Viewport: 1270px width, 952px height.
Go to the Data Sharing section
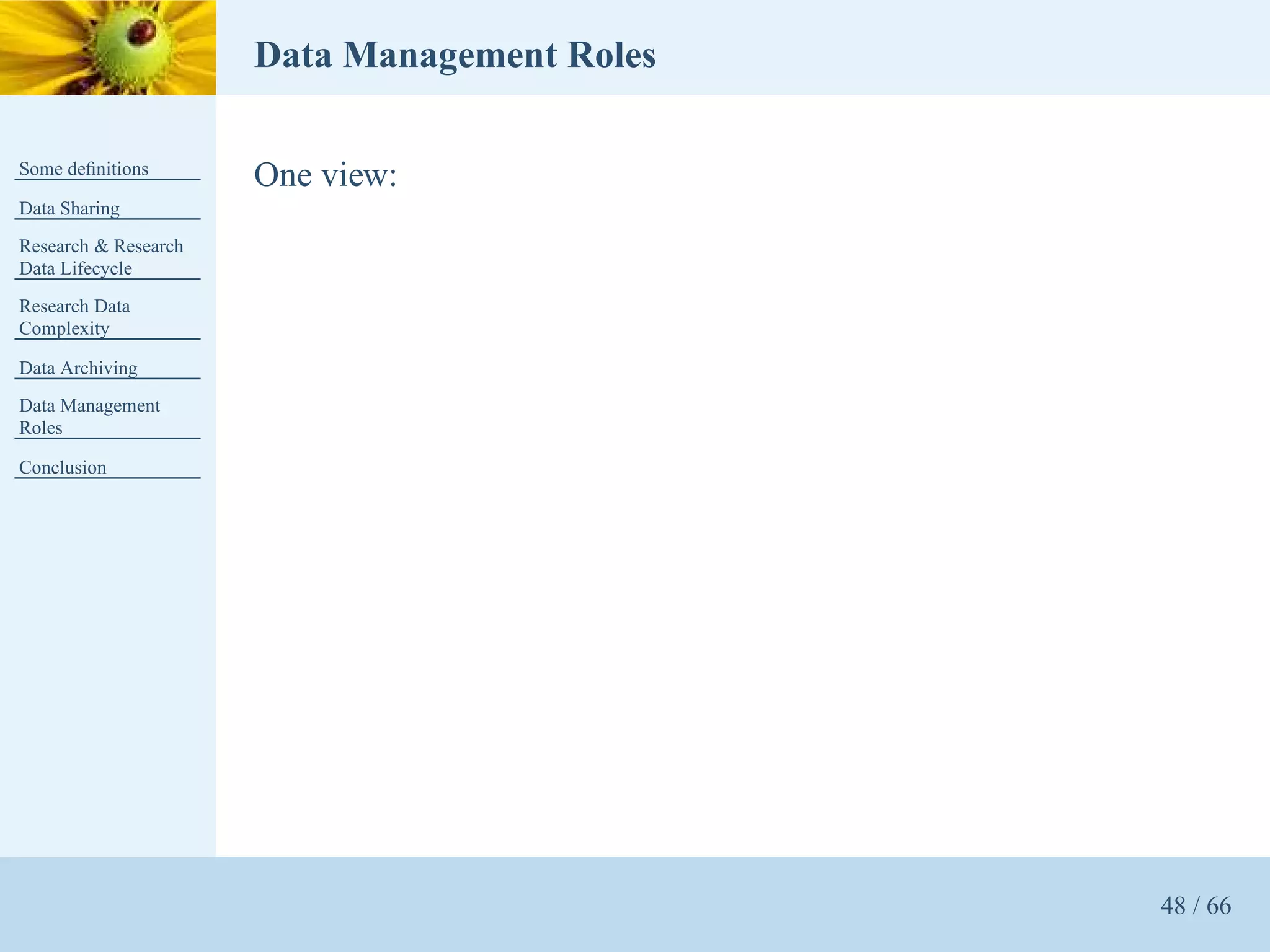(x=69, y=208)
